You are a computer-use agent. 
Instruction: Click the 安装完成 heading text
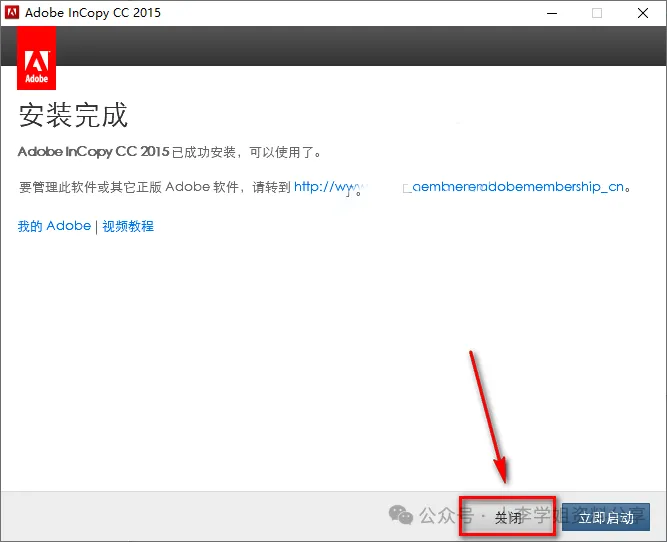click(x=73, y=115)
